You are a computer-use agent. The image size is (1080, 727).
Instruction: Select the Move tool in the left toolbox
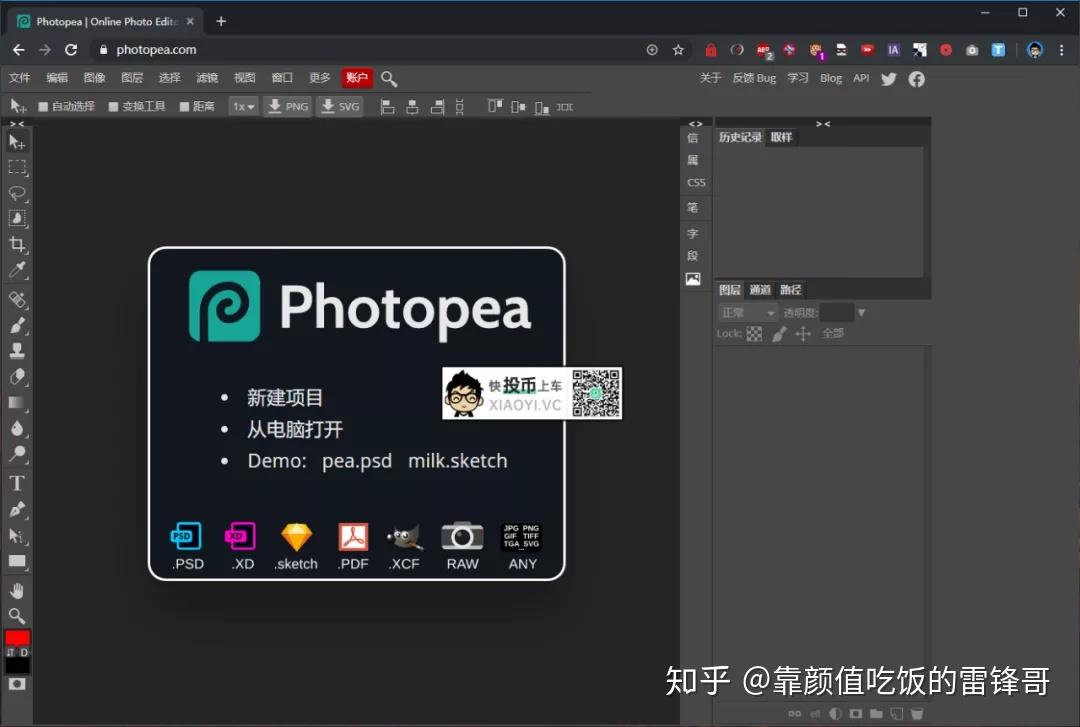point(17,142)
